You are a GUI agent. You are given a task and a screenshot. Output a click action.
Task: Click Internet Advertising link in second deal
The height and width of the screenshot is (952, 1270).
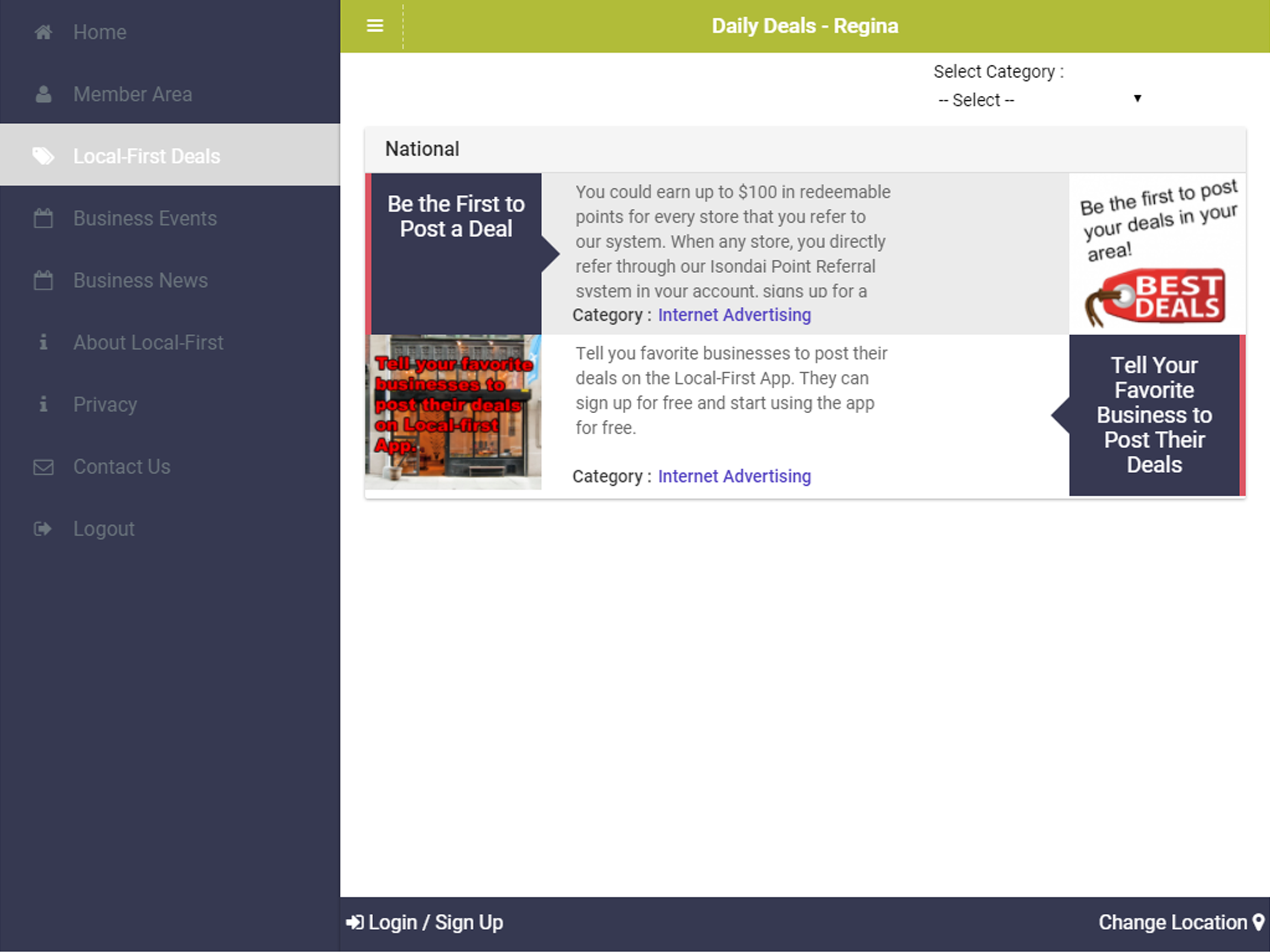[x=734, y=476]
